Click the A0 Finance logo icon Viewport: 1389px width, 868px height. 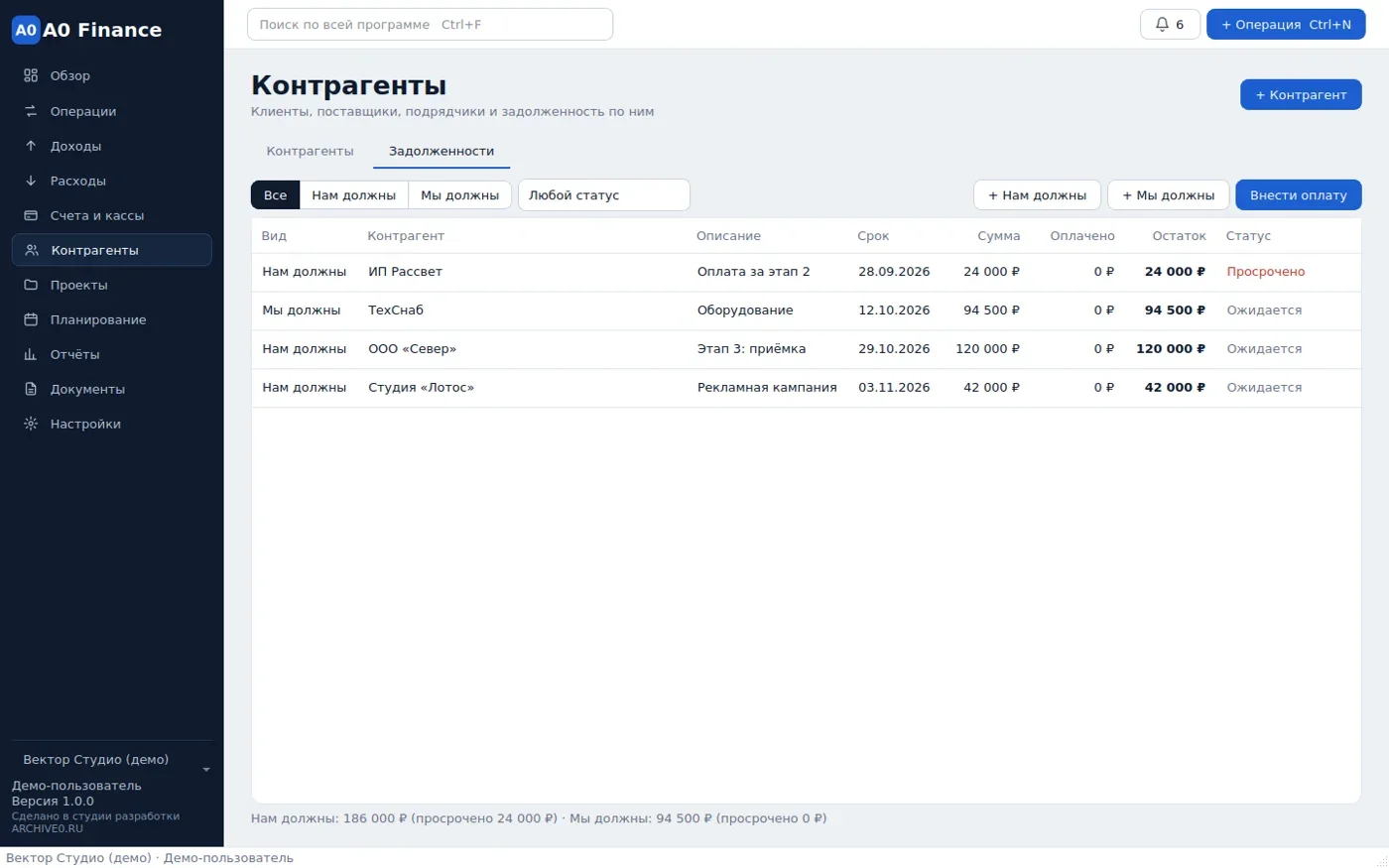click(26, 30)
